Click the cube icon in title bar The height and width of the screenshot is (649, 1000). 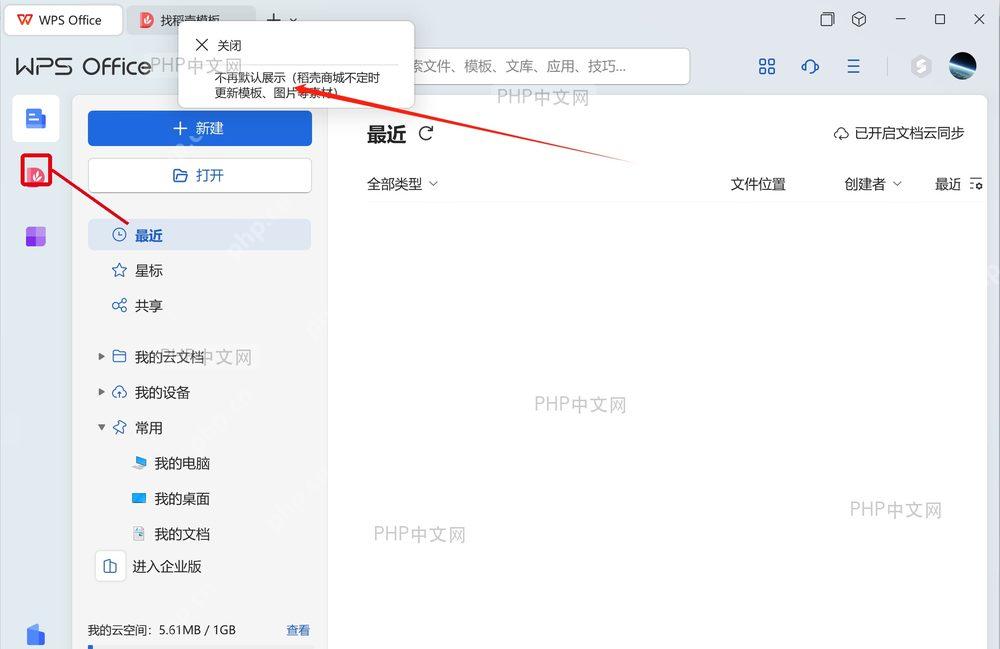[859, 19]
